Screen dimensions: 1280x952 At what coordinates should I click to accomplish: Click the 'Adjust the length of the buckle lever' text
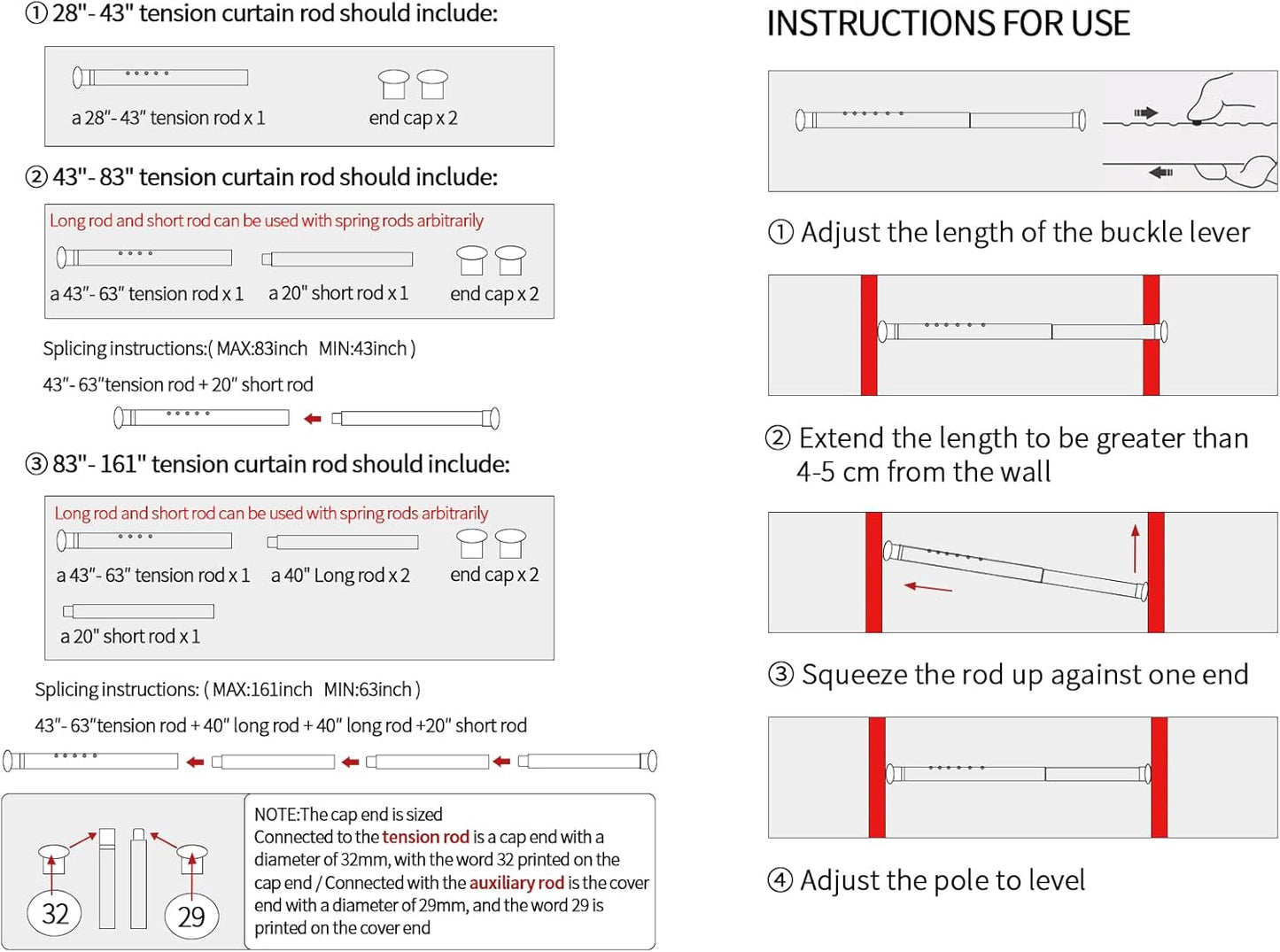1025,232
